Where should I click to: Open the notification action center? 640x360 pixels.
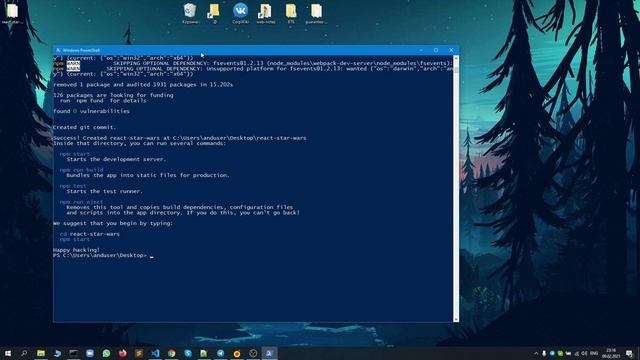[x=629, y=353]
